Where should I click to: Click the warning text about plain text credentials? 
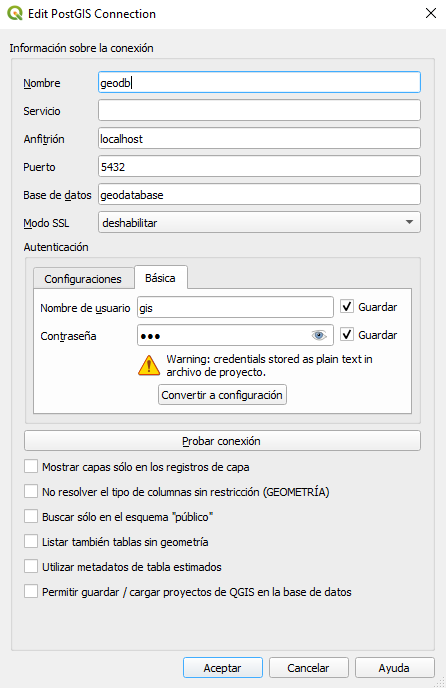pyautogui.click(x=269, y=366)
